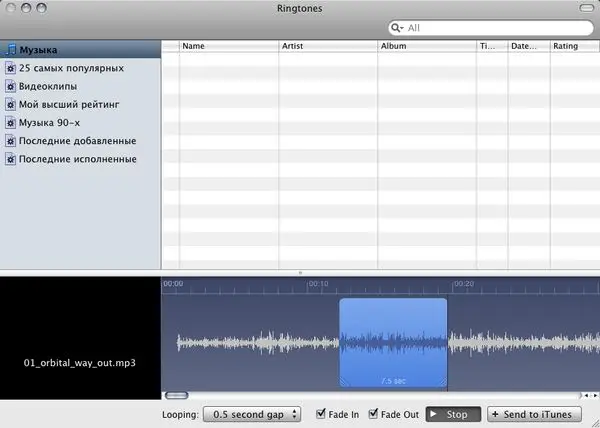The width and height of the screenshot is (600, 428).
Task: Sort the list by Album column
Action: (x=427, y=46)
